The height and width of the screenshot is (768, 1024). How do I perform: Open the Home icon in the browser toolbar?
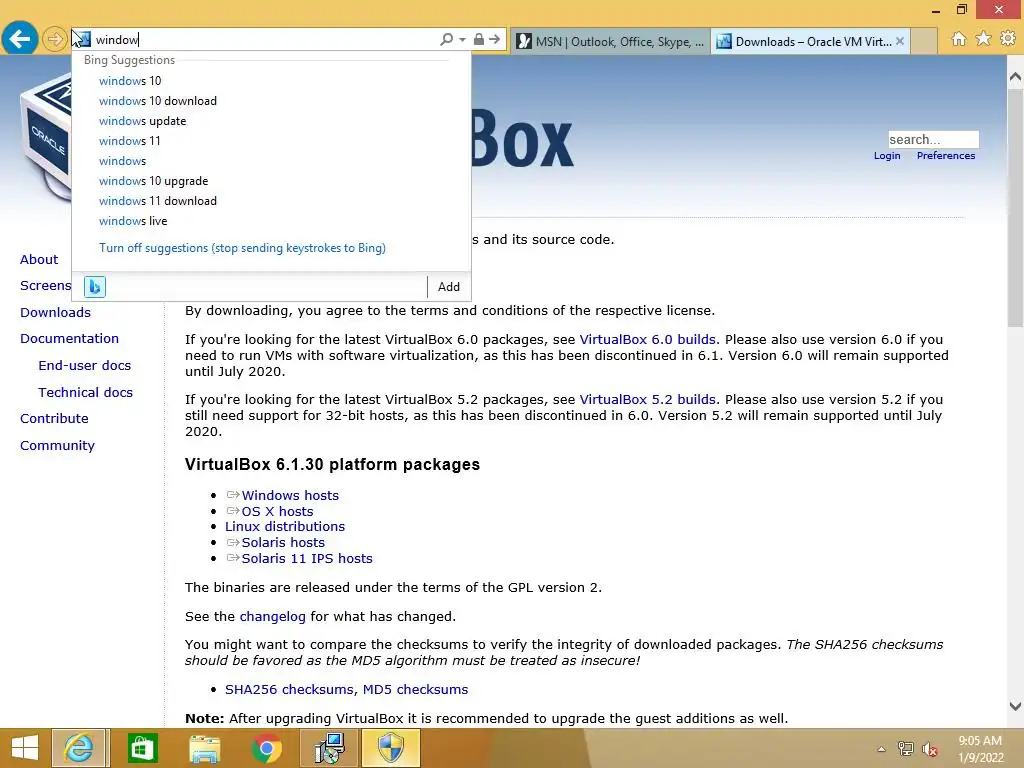pyautogui.click(x=958, y=39)
